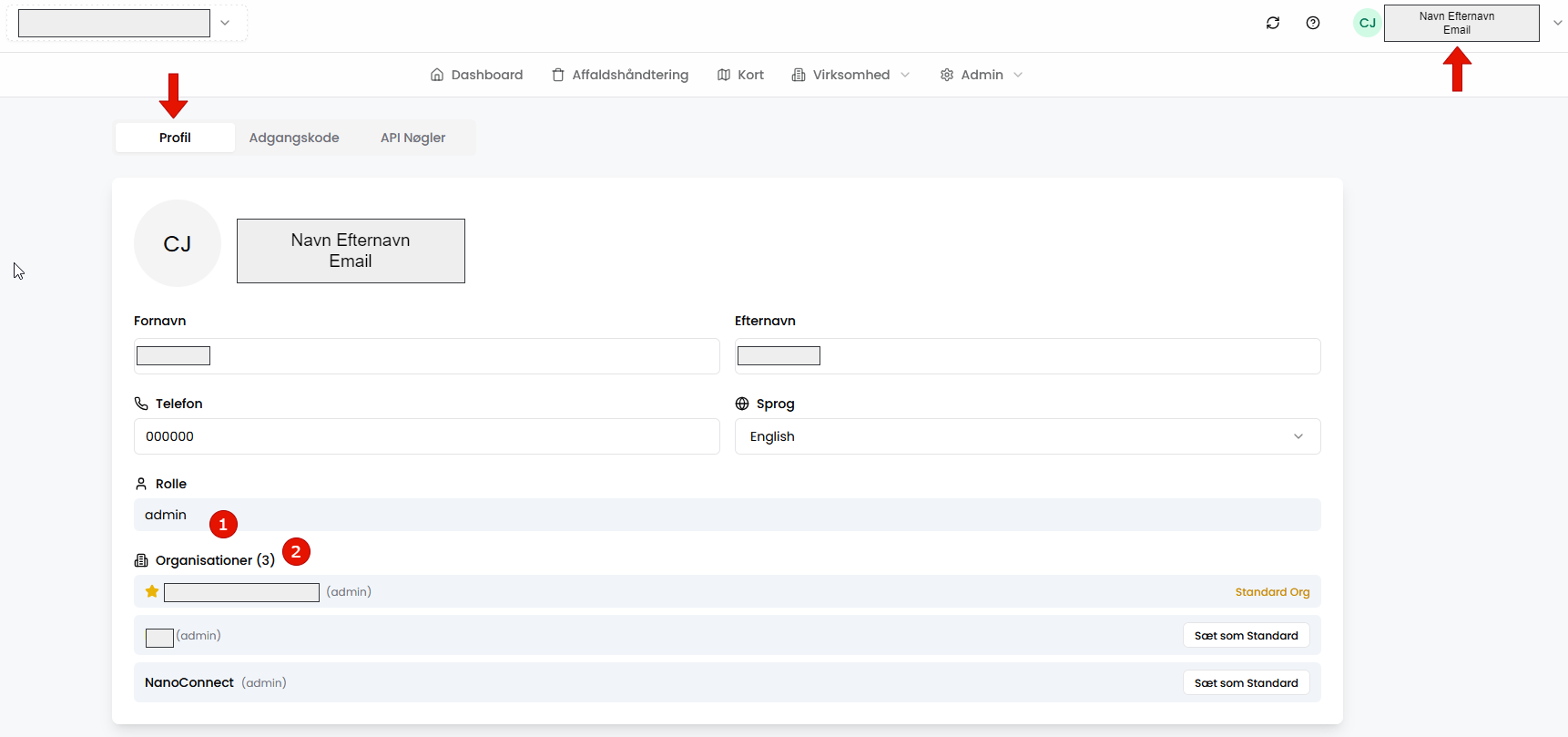Click the green CJ avatar in header
Viewport: 1568px width, 737px height.
pyautogui.click(x=1367, y=24)
